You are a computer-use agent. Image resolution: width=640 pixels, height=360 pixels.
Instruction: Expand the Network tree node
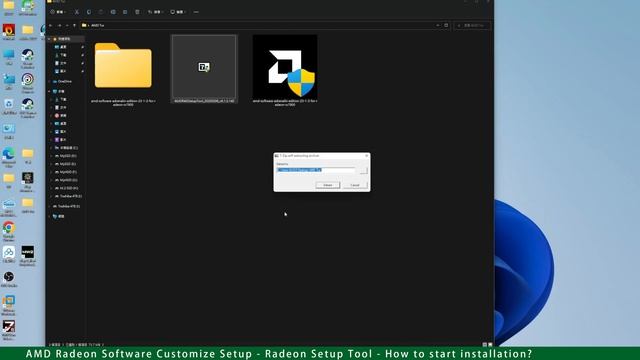tap(50, 216)
